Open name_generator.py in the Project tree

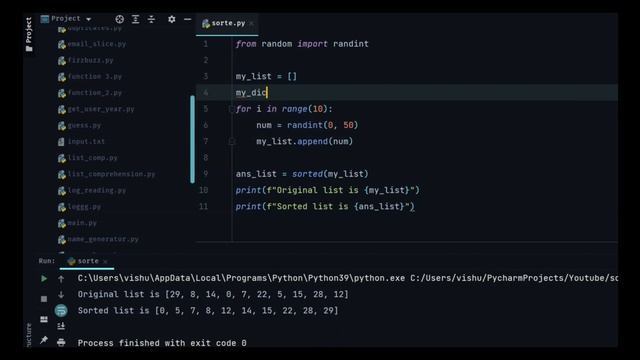tap(98, 239)
